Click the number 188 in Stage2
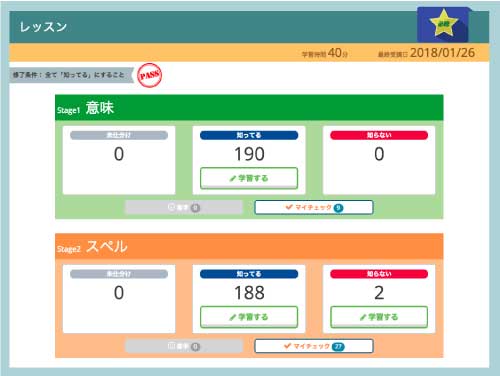Image resolution: width=500 pixels, height=376 pixels. pos(249,293)
